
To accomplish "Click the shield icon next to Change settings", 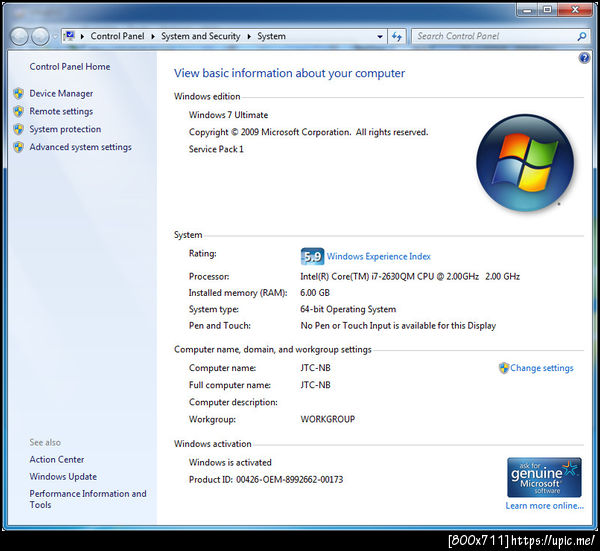I will pyautogui.click(x=504, y=368).
